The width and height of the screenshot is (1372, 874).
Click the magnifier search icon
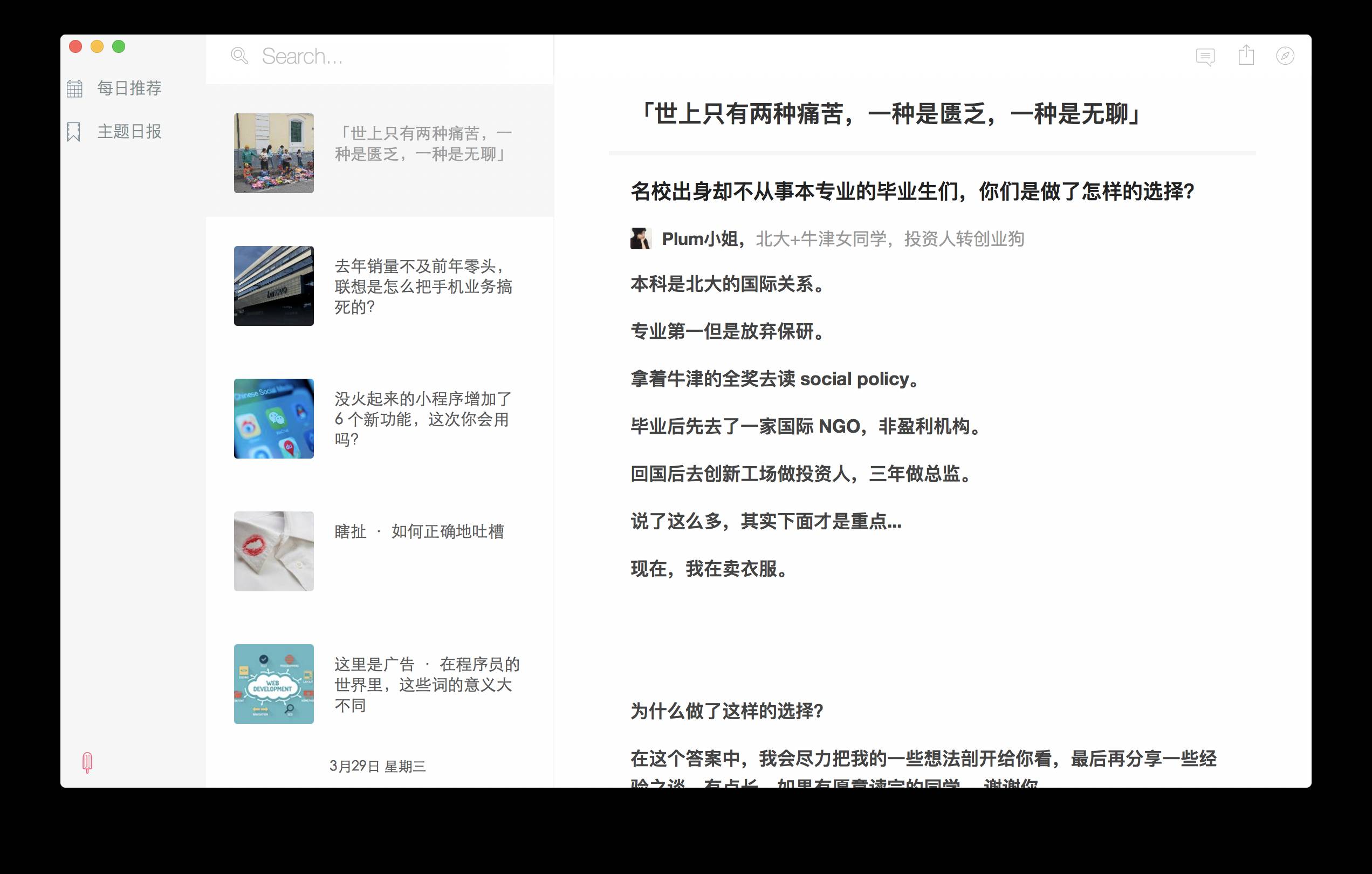(239, 56)
